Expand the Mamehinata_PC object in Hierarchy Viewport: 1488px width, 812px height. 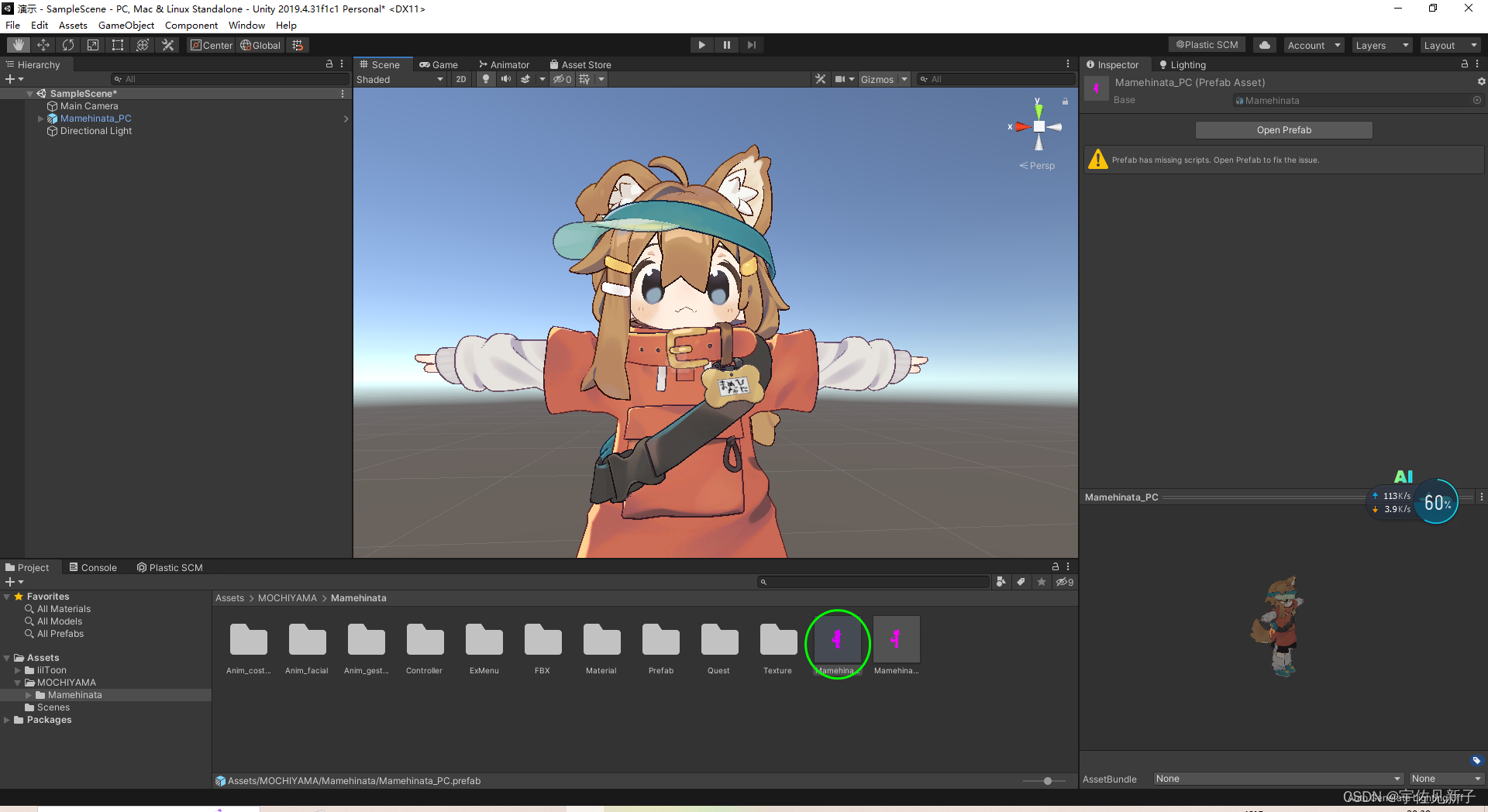[x=40, y=118]
